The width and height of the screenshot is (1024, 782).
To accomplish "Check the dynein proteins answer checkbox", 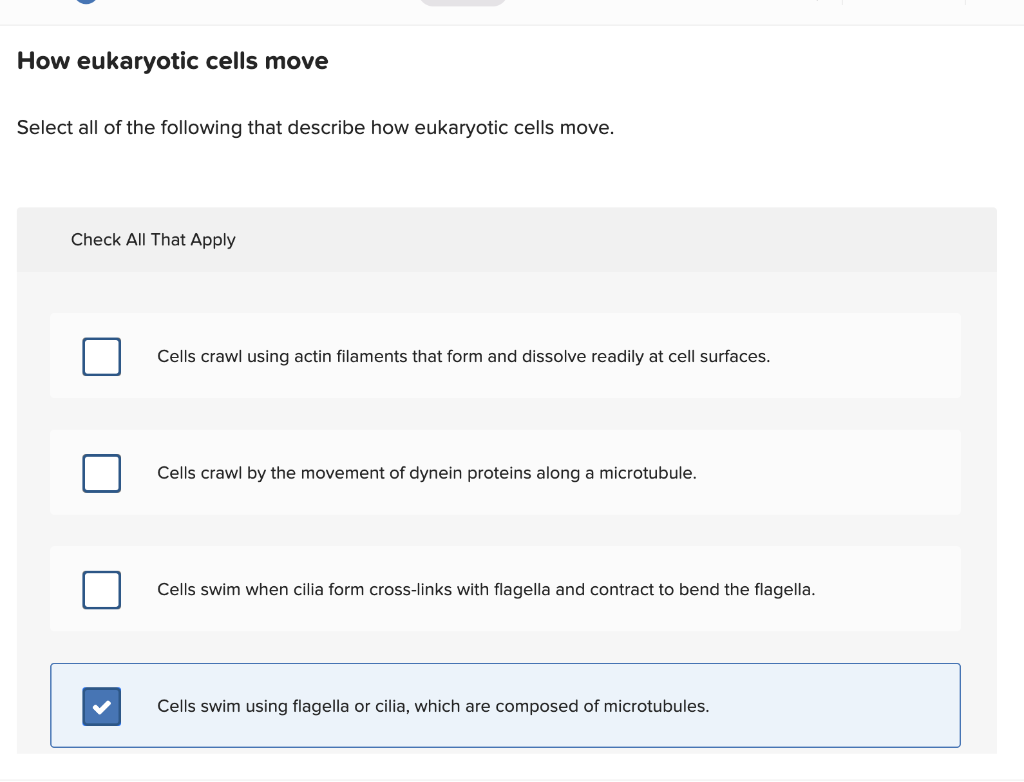I will click(x=102, y=473).
